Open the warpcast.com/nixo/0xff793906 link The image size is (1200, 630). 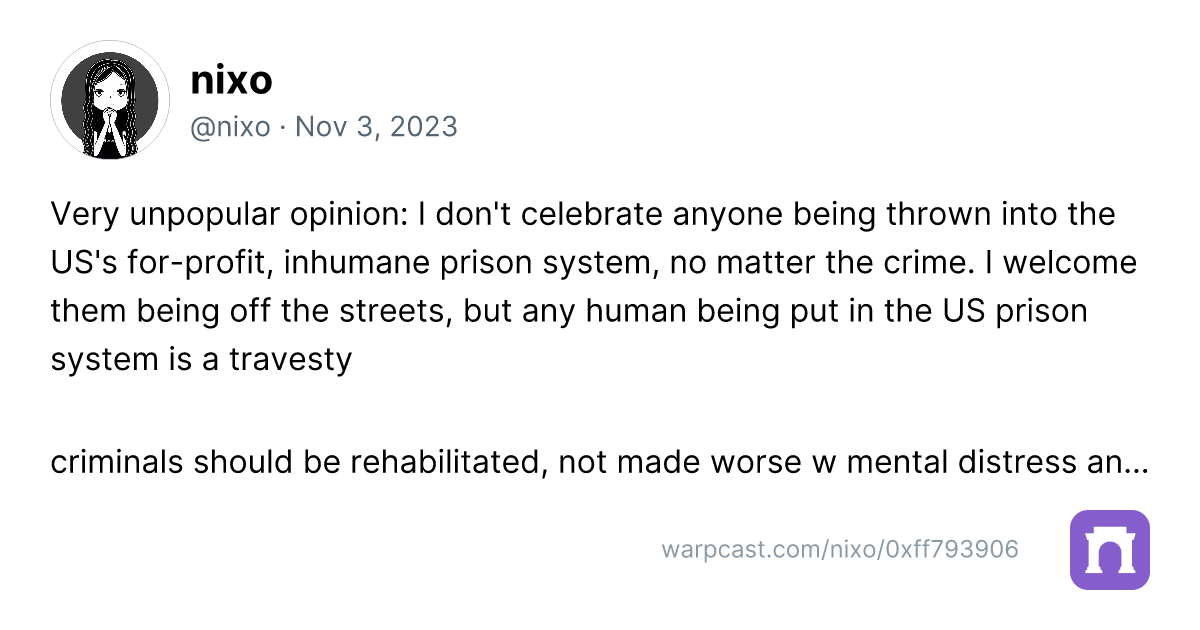pos(840,549)
